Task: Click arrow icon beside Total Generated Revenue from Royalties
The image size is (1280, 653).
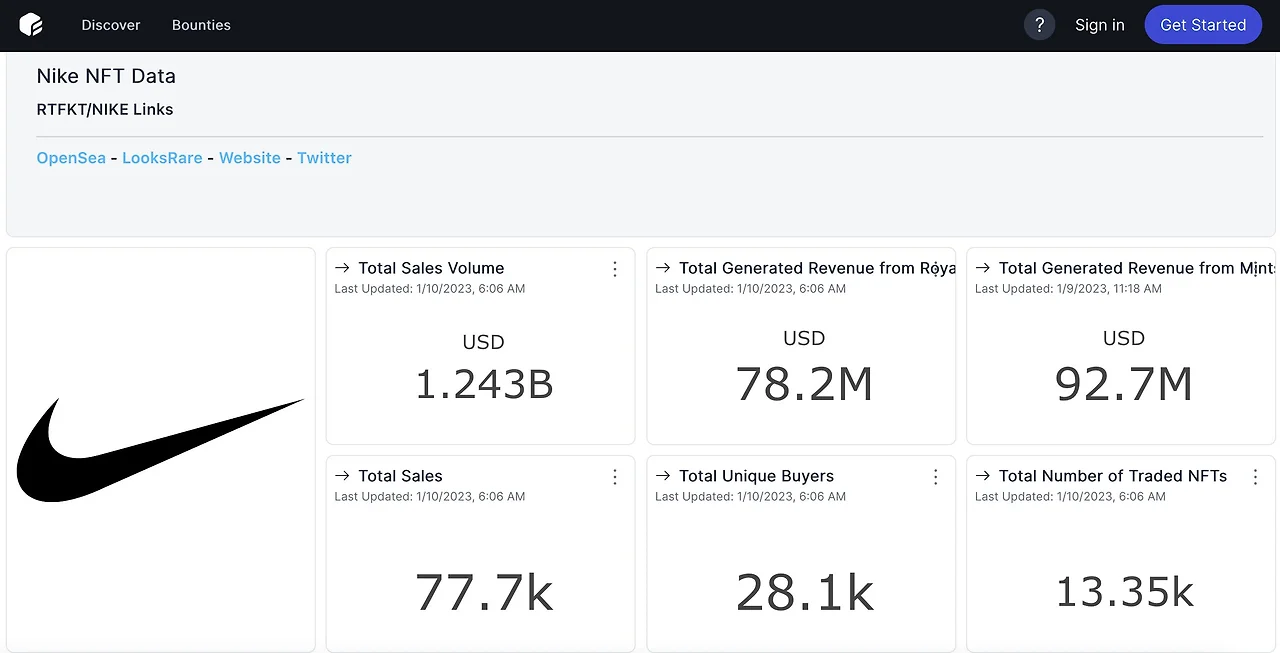Action: (662, 268)
